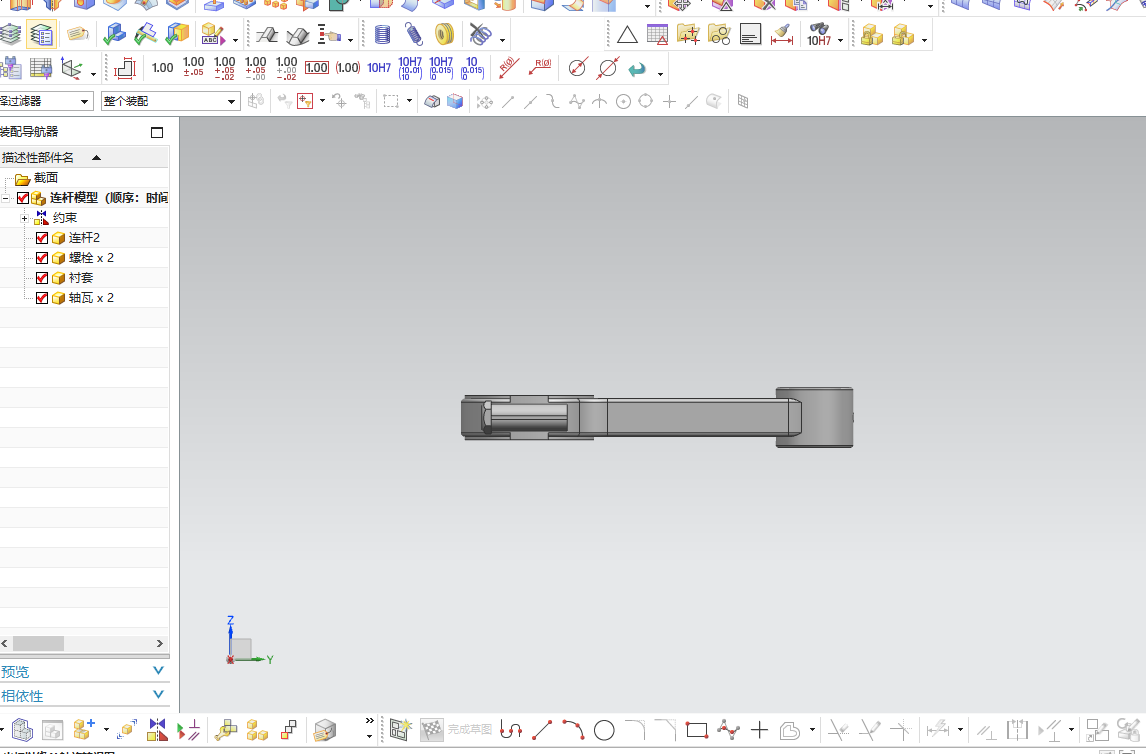Open the table with triangle icon
This screenshot has height=754, width=1146.
658,34
